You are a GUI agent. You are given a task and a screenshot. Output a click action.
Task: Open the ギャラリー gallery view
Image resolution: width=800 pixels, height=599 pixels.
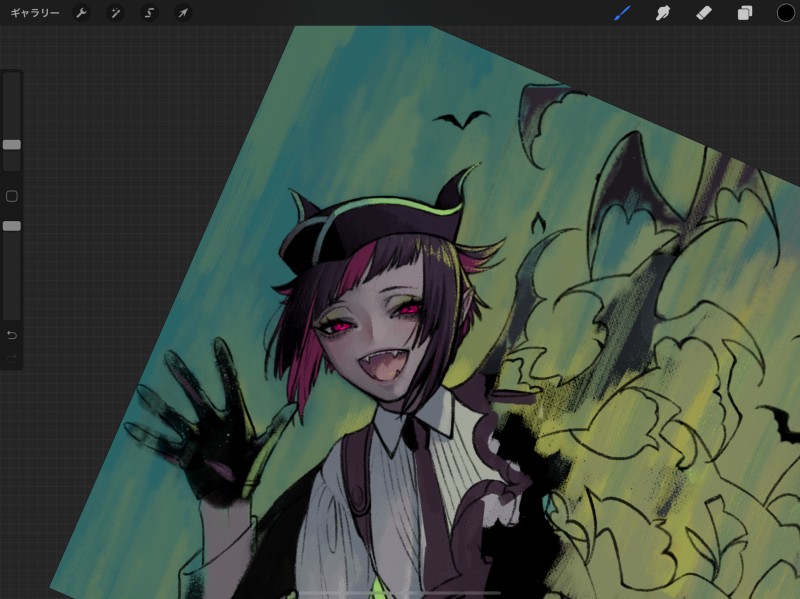pos(35,13)
